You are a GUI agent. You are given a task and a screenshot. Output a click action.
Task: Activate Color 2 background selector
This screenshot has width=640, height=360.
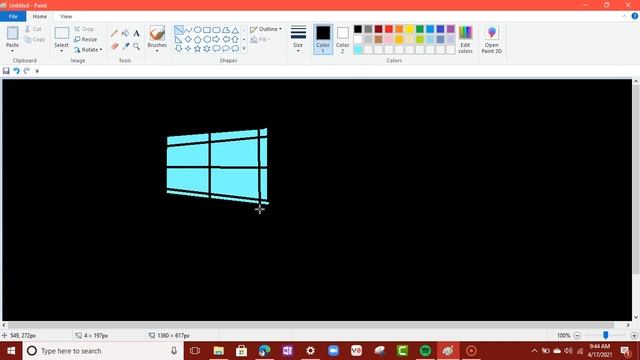pos(342,39)
